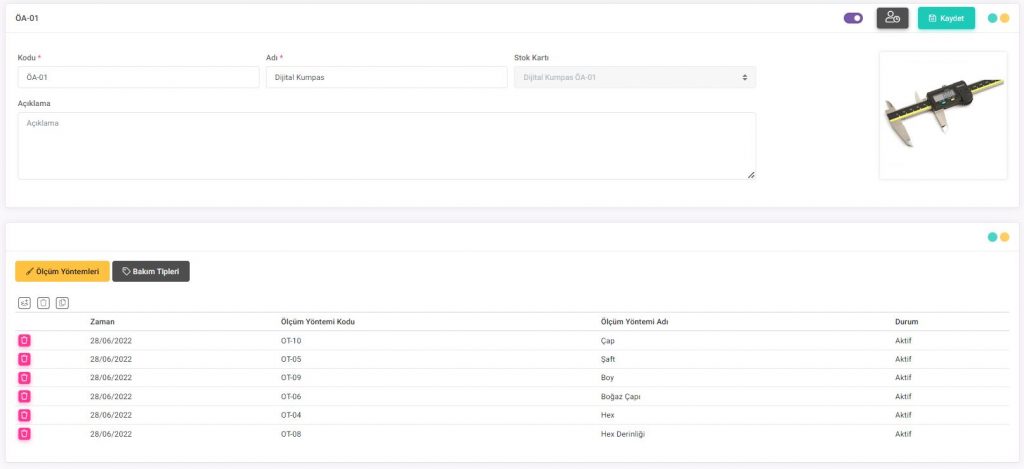
Task: Delete the OT-08 Hex Derinliği row
Action: tap(24, 433)
